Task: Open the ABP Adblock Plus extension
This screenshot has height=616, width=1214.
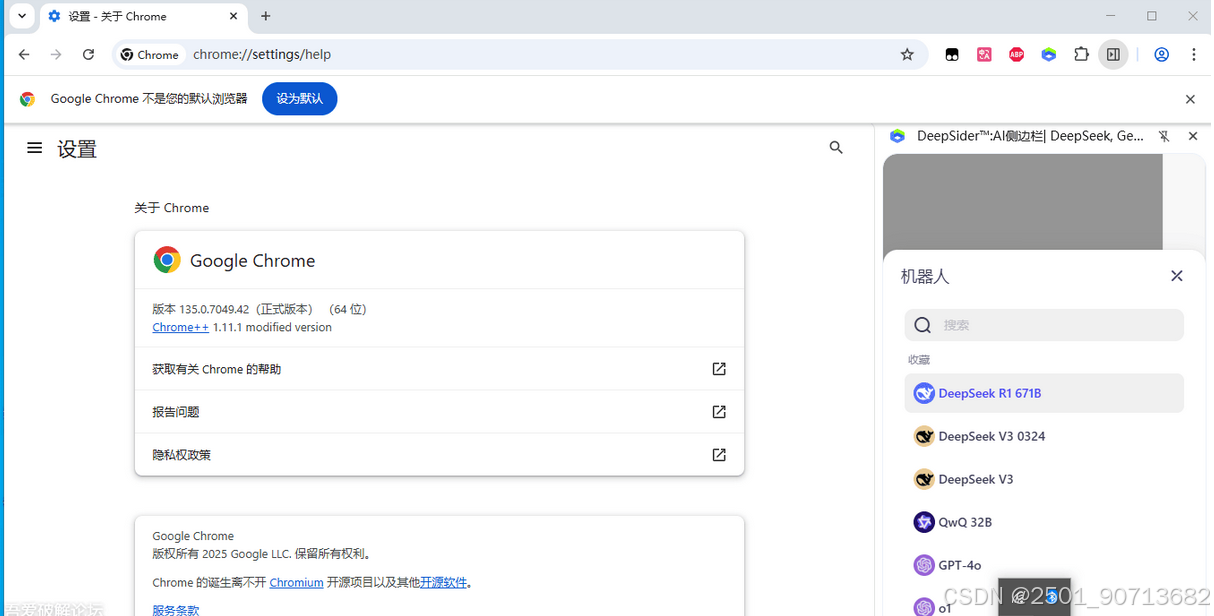Action: click(x=1016, y=55)
